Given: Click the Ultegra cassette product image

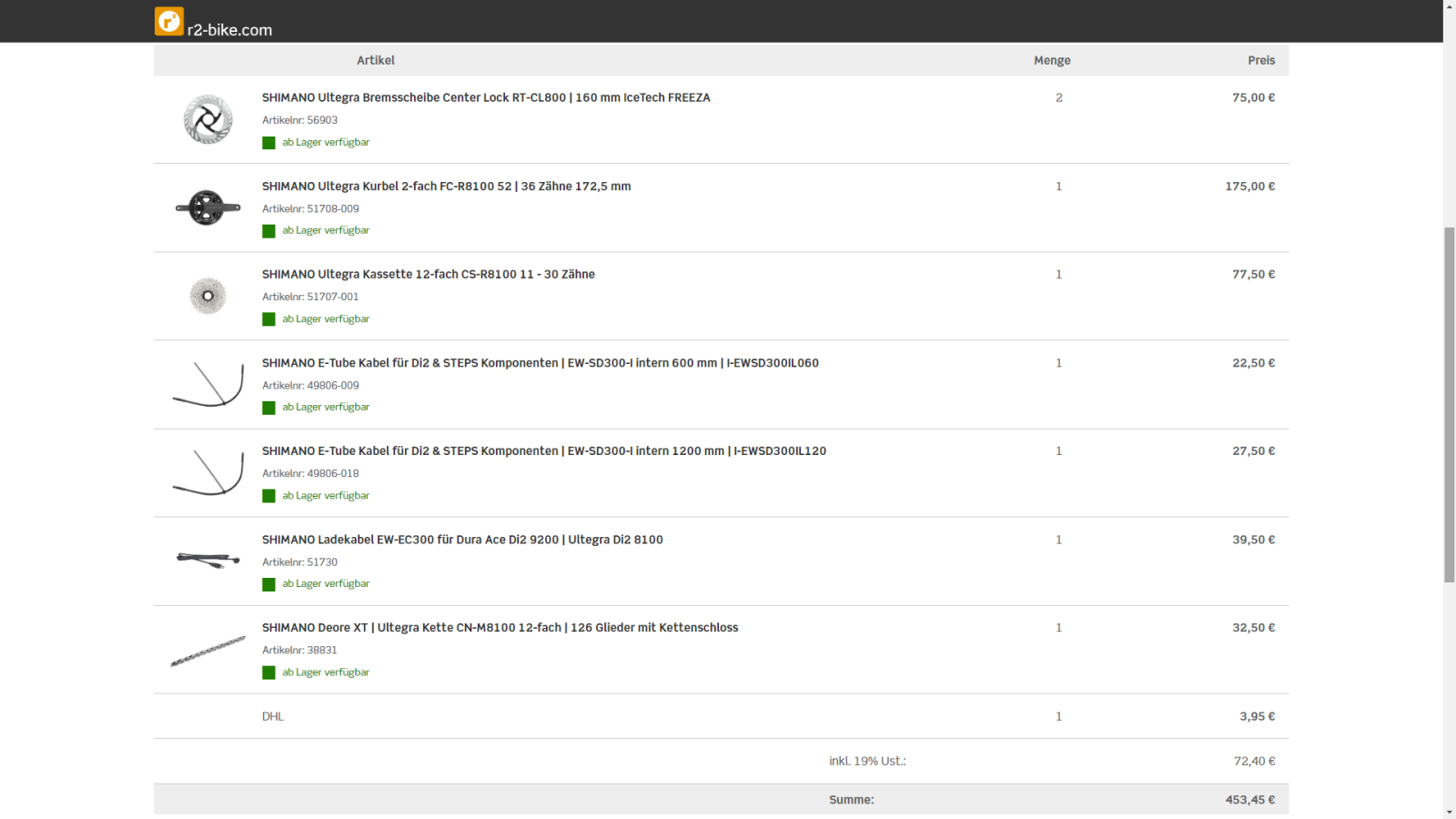Looking at the screenshot, I should (x=207, y=296).
